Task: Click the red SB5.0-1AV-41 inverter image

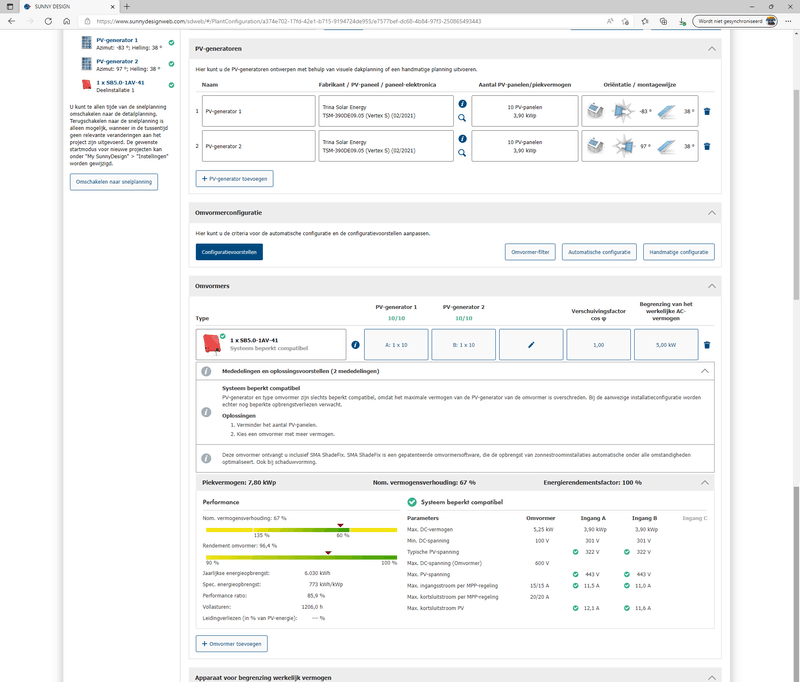Action: [212, 344]
